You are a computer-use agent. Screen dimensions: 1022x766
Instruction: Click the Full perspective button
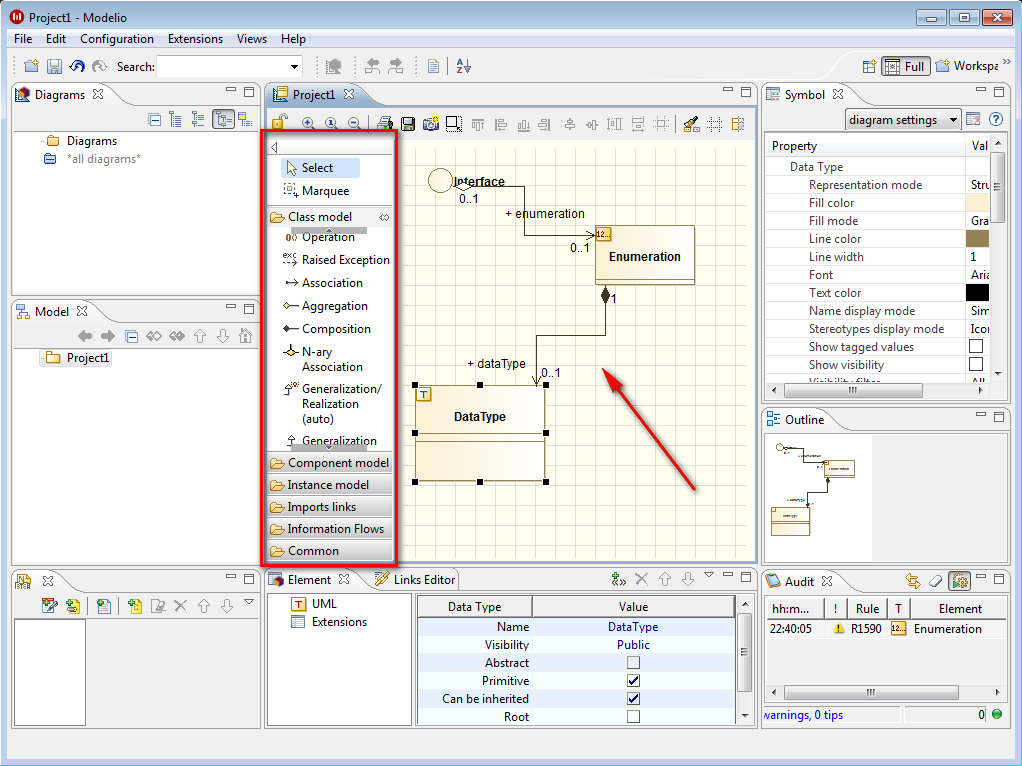point(905,67)
